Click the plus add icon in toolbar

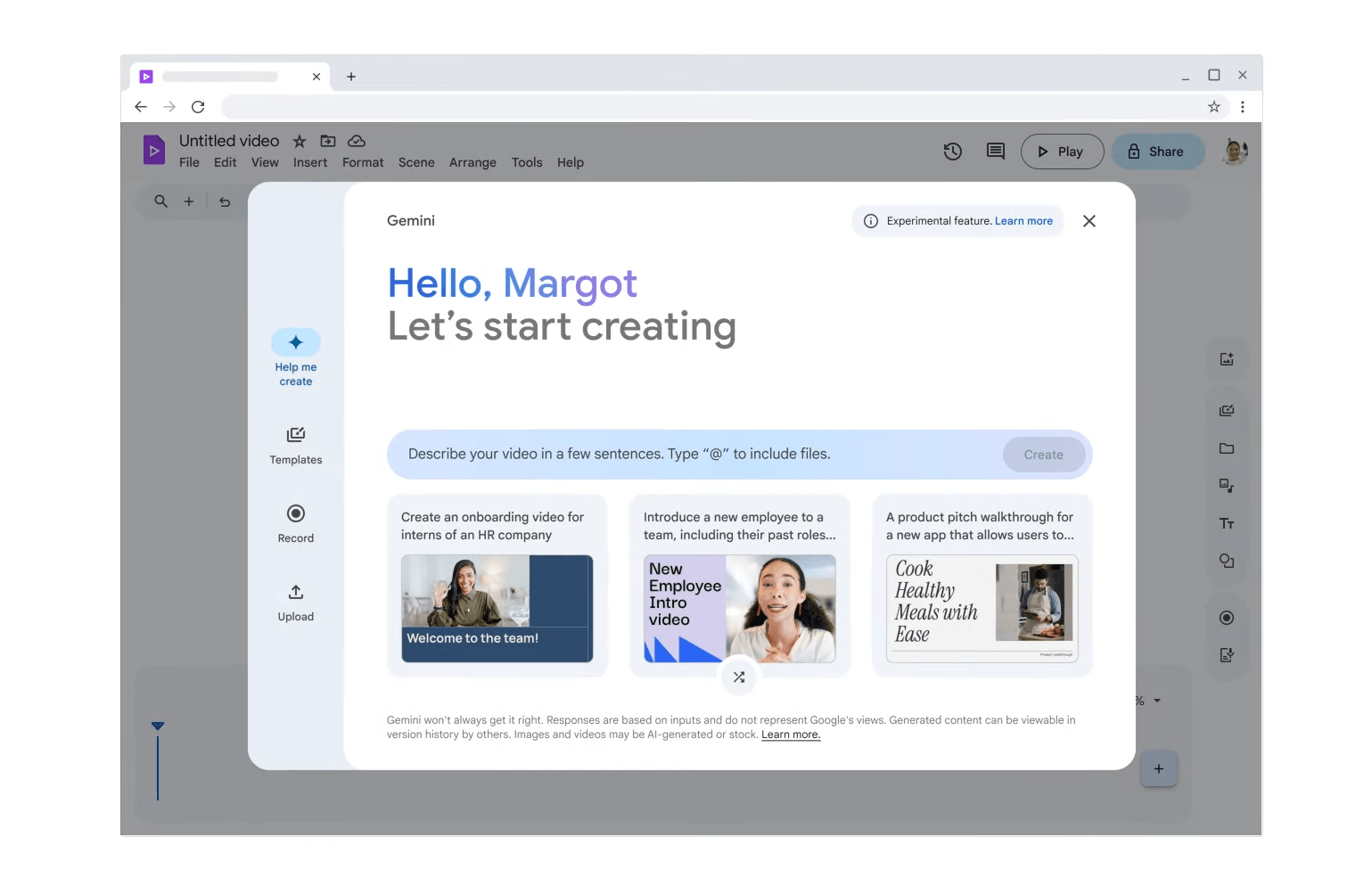tap(189, 201)
